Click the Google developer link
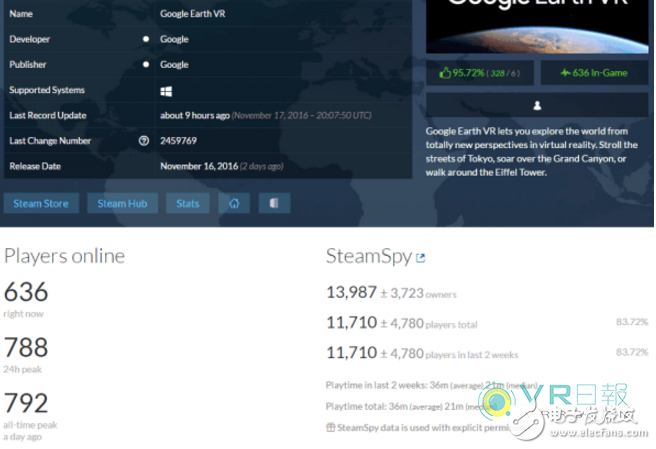This screenshot has width=656, height=449. click(174, 39)
